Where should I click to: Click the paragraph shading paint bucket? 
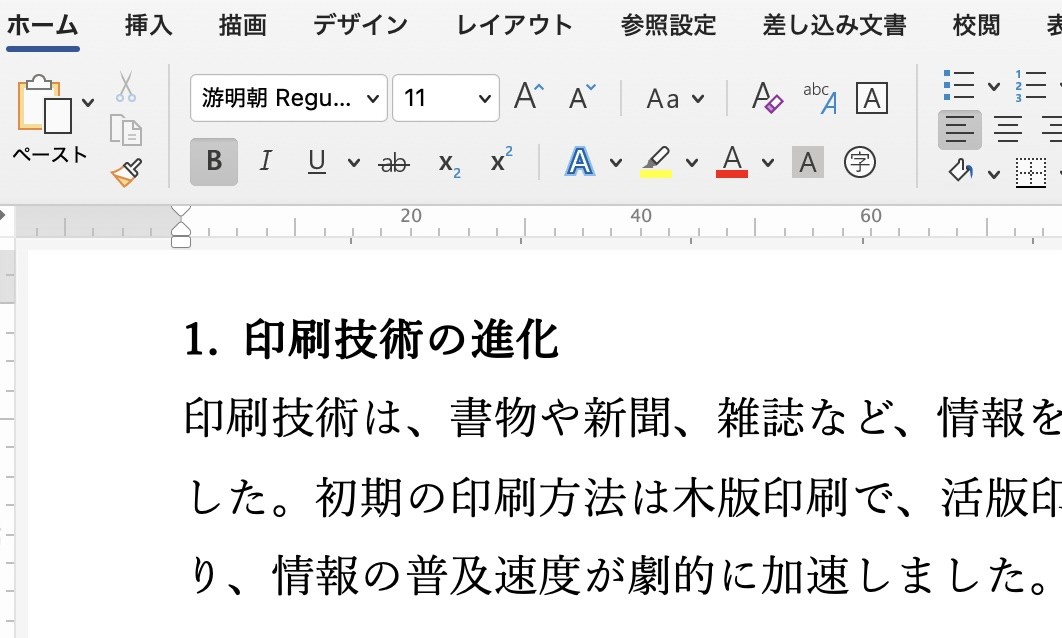(960, 171)
